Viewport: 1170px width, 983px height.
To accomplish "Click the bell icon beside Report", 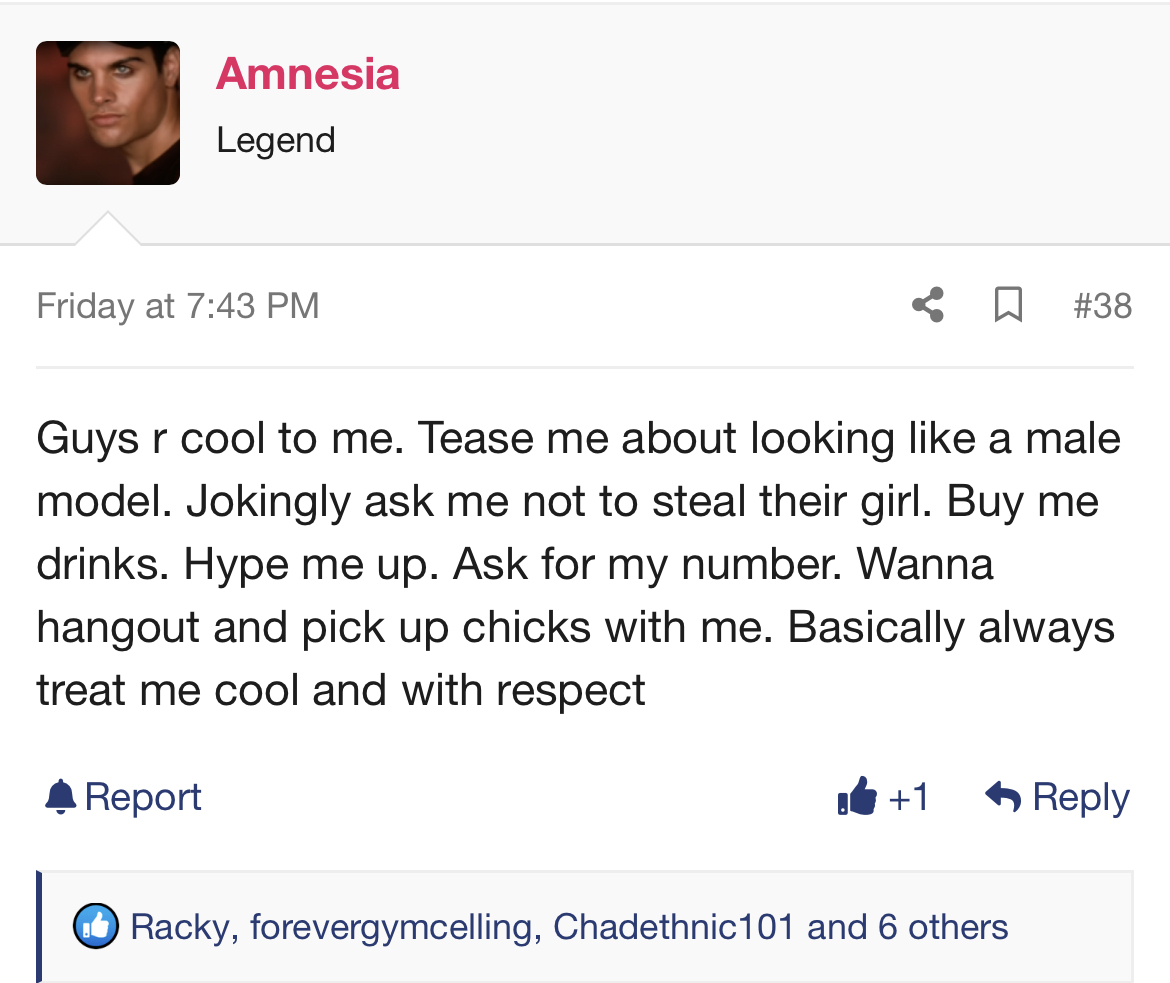I will pos(60,796).
